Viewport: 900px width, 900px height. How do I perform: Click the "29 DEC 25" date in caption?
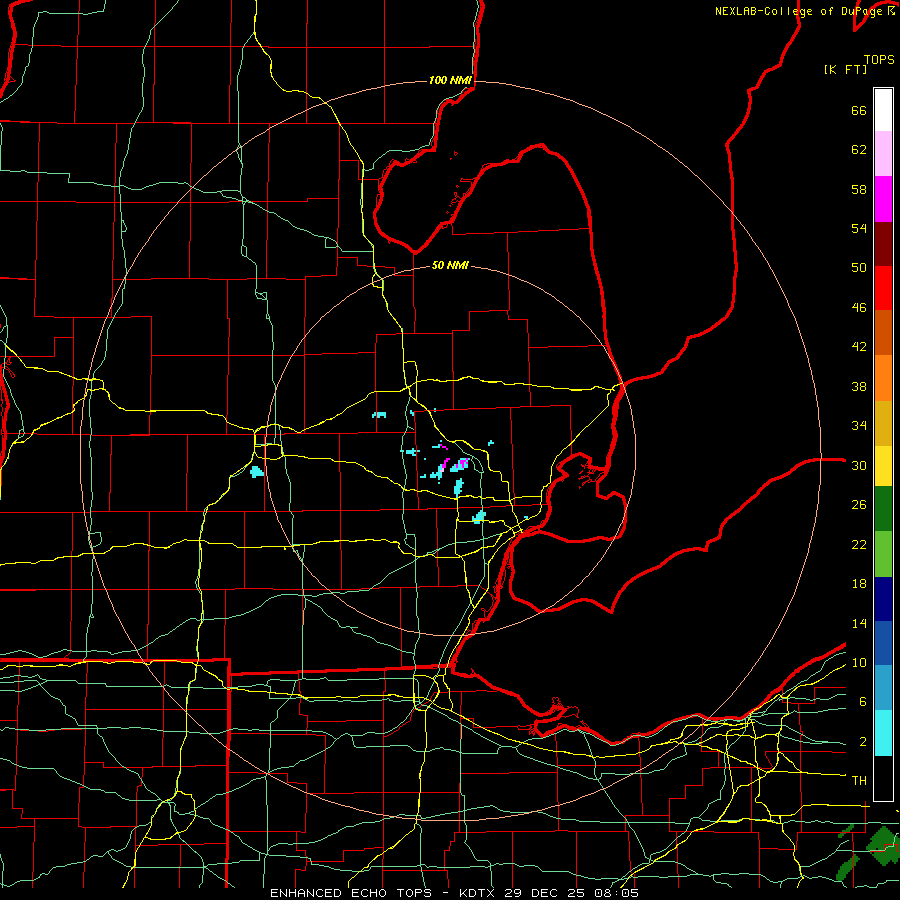tap(544, 893)
